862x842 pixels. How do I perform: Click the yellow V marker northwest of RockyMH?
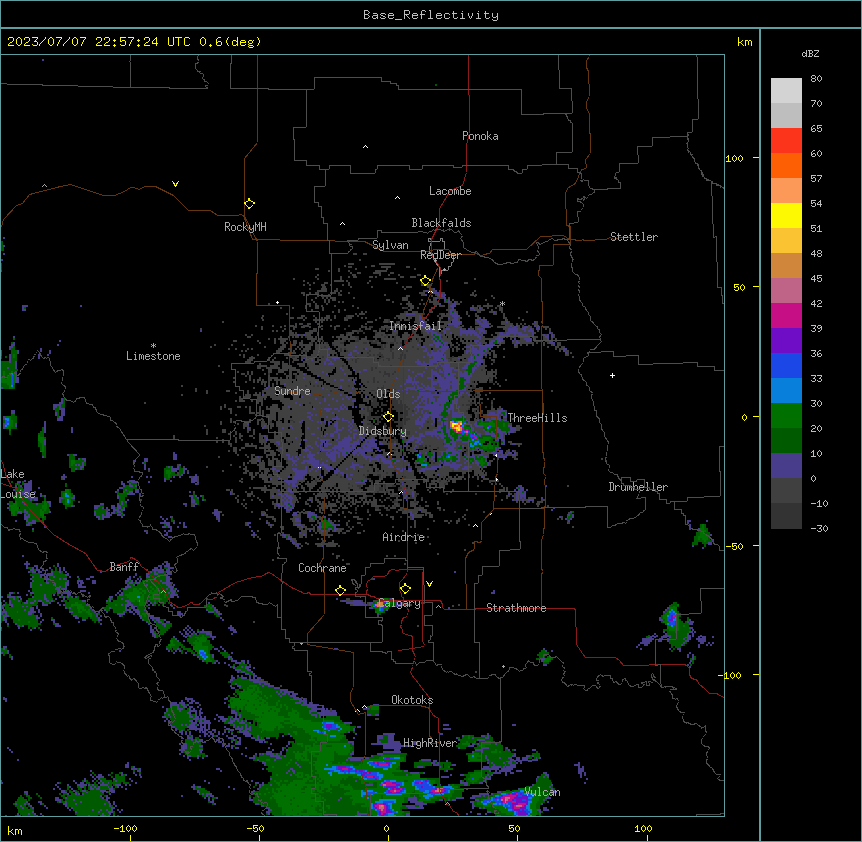coord(175,184)
